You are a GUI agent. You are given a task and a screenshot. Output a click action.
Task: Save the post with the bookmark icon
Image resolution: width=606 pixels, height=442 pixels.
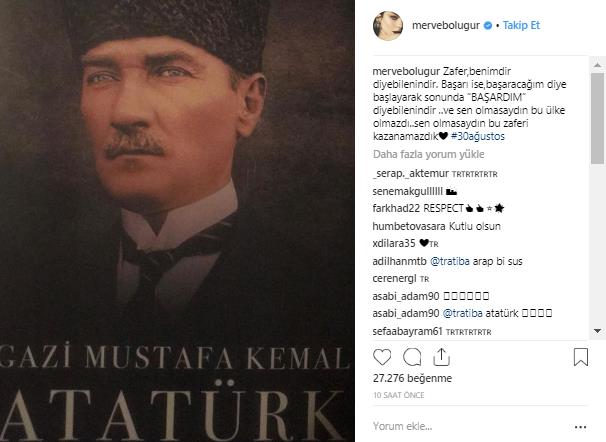point(581,357)
